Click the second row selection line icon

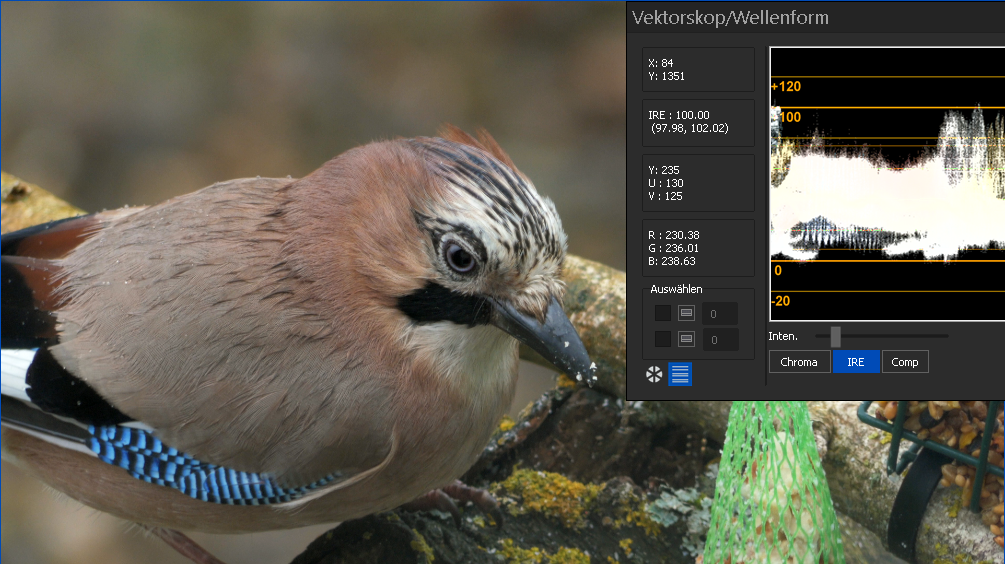[x=686, y=338]
